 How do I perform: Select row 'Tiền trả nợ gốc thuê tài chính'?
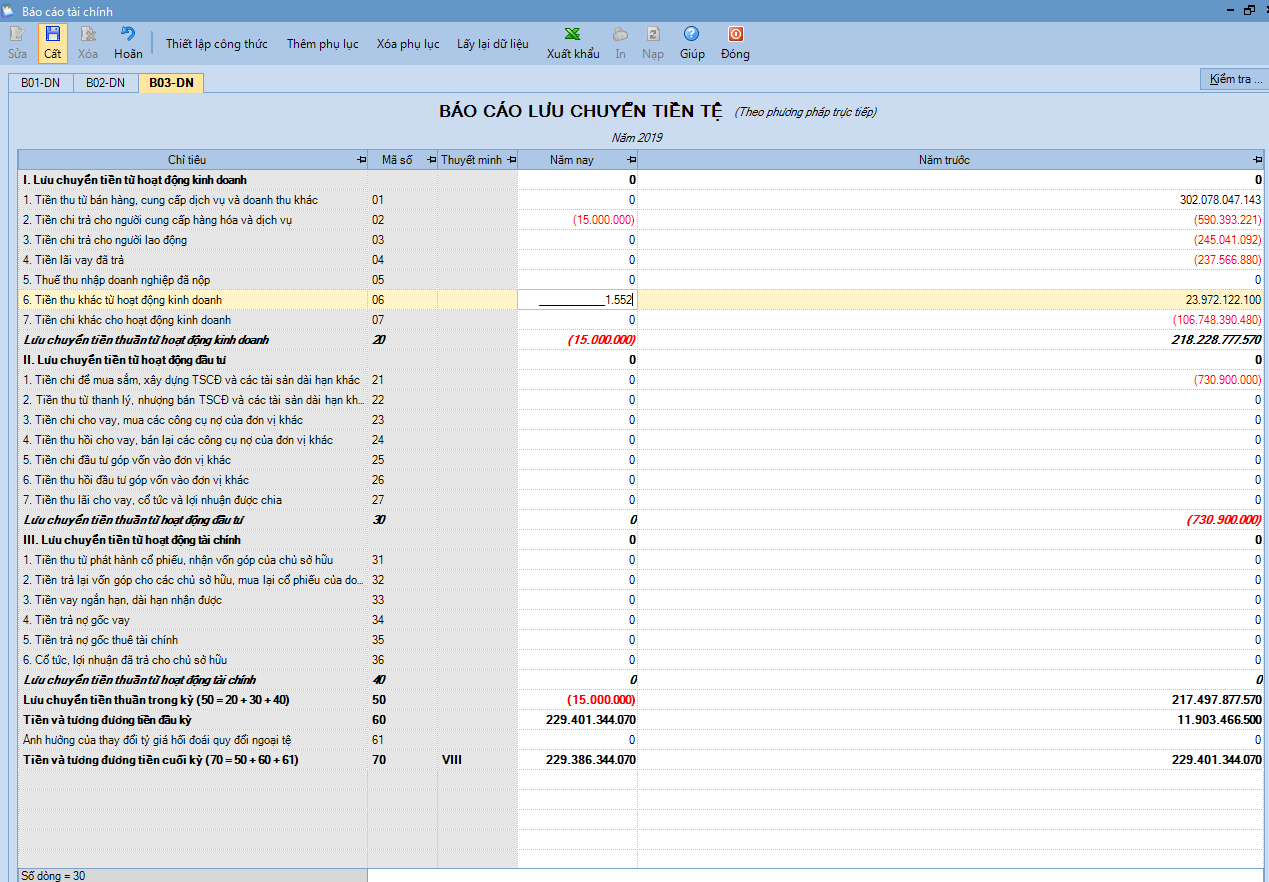[640, 640]
